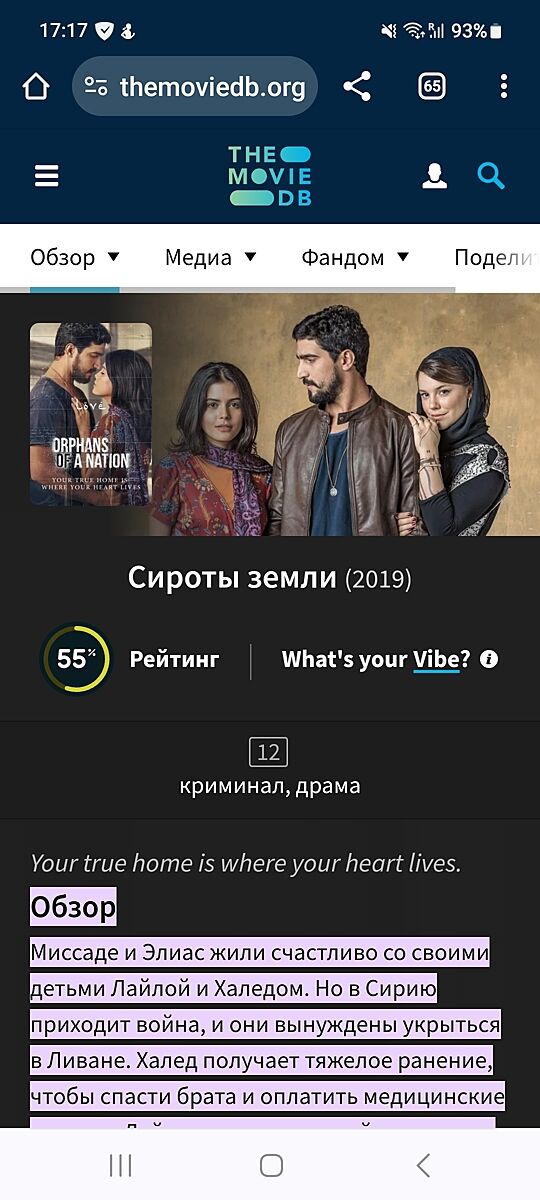Click the What's your Vibe link
Image resolution: width=540 pixels, height=1200 pixels.
[x=376, y=659]
